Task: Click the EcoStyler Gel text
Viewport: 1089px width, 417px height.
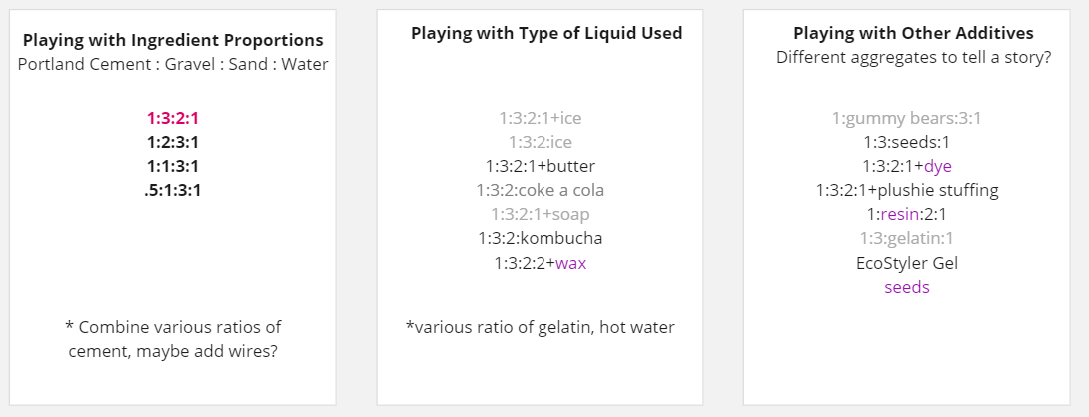Action: tap(906, 263)
